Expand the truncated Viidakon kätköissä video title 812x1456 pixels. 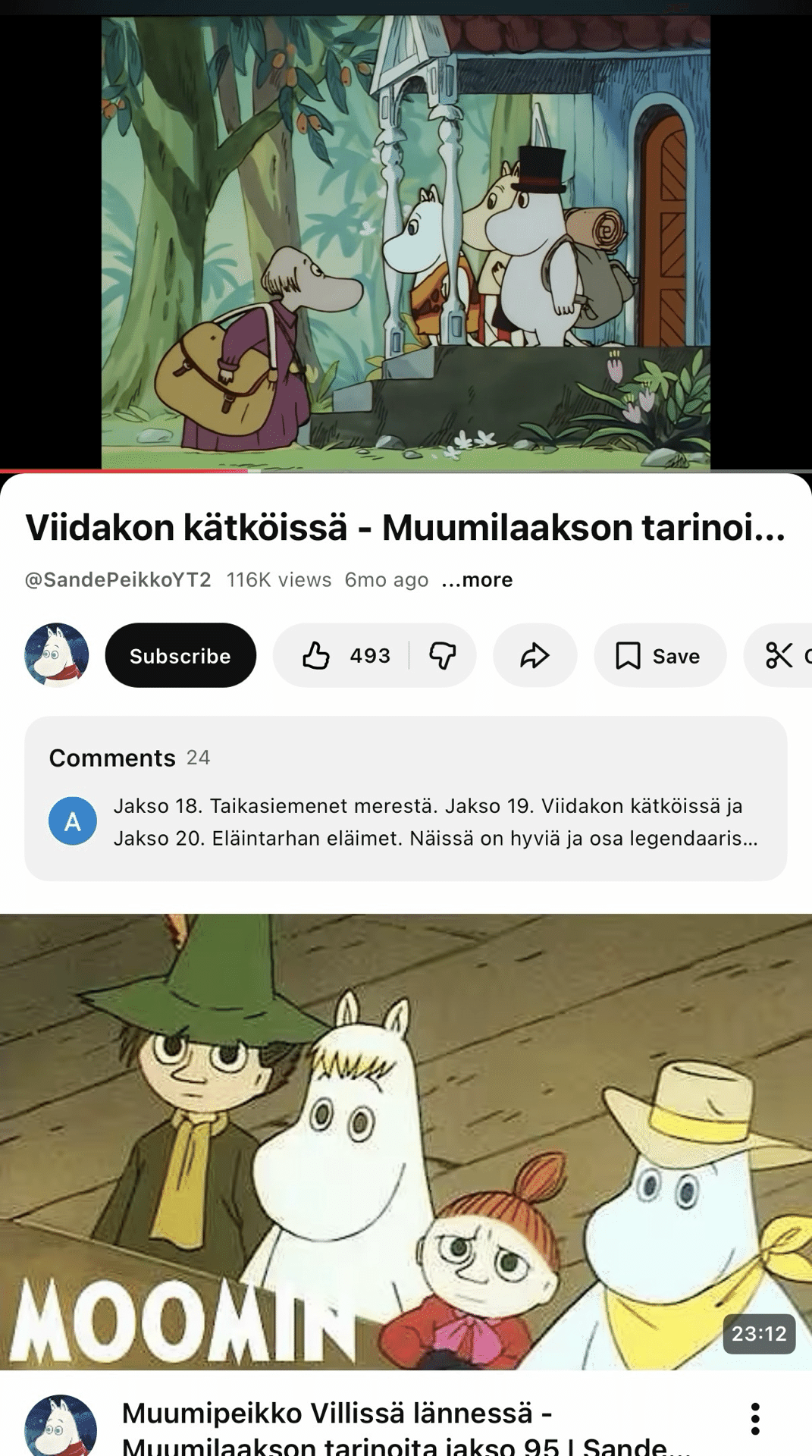(406, 527)
